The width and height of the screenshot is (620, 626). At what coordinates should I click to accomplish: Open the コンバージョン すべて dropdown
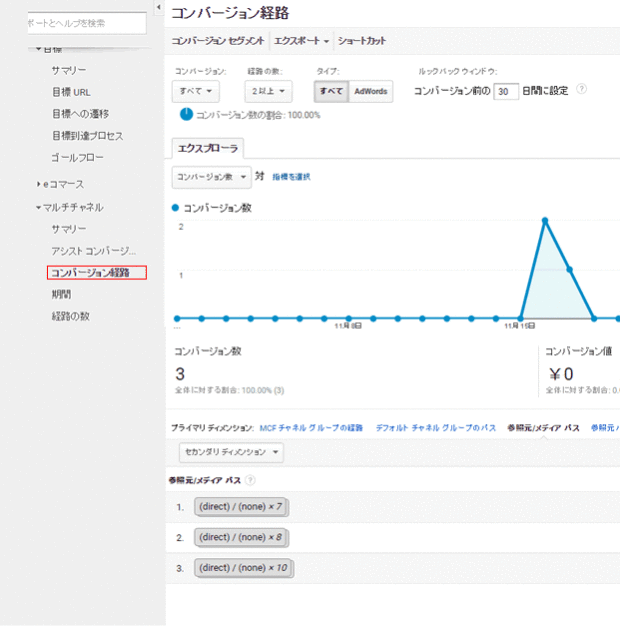[x=196, y=92]
